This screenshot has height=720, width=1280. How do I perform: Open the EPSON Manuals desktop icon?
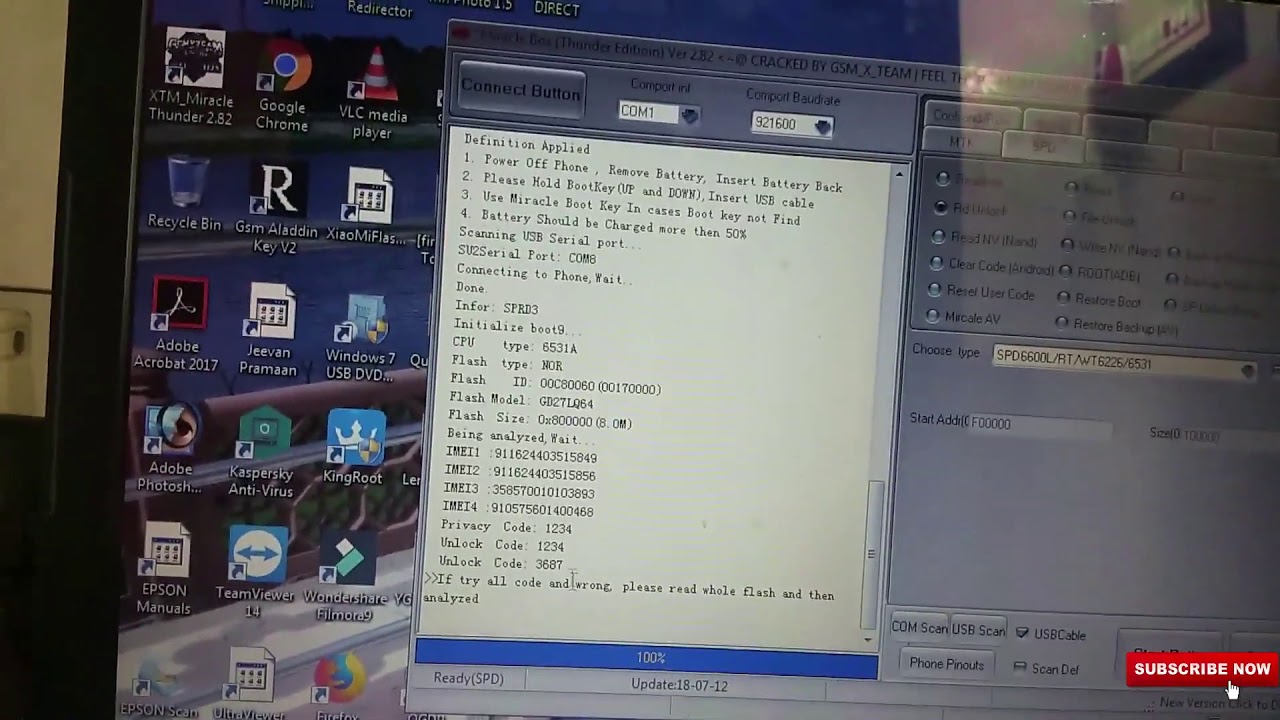point(166,569)
